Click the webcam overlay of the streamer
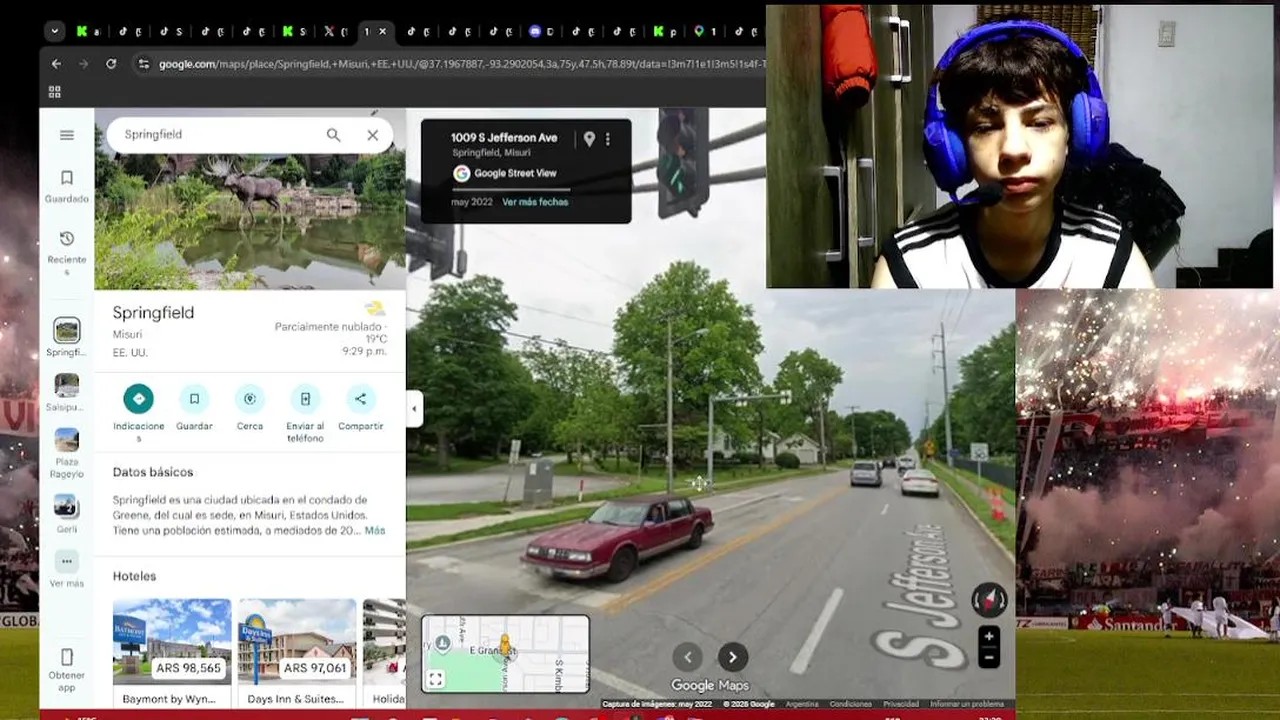Image resolution: width=1280 pixels, height=720 pixels. tap(1019, 146)
